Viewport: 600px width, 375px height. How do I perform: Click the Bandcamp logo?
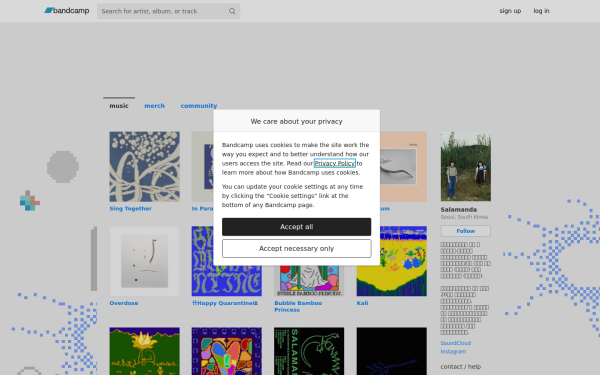click(67, 11)
